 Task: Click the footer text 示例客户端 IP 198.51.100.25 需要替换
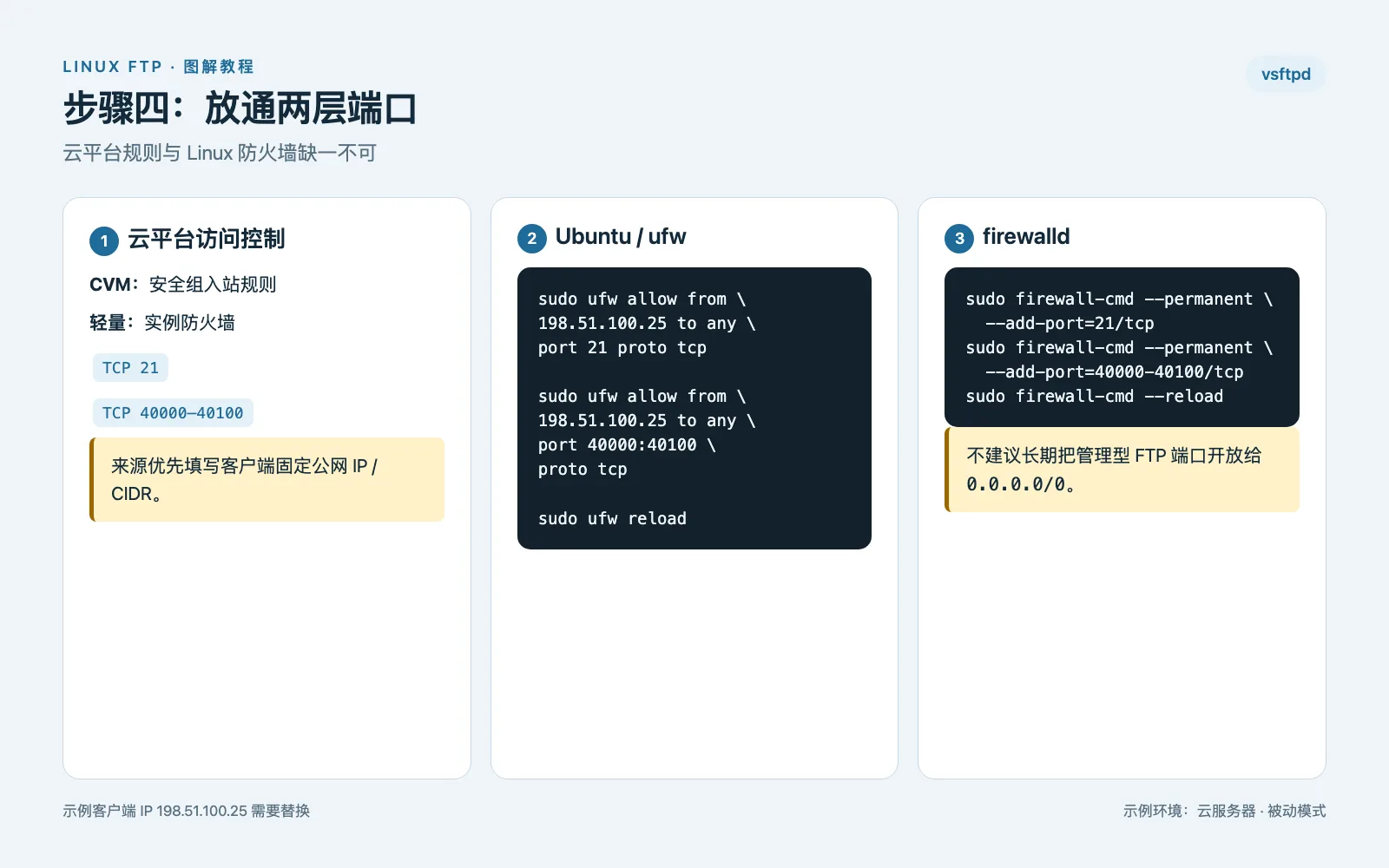point(187,811)
